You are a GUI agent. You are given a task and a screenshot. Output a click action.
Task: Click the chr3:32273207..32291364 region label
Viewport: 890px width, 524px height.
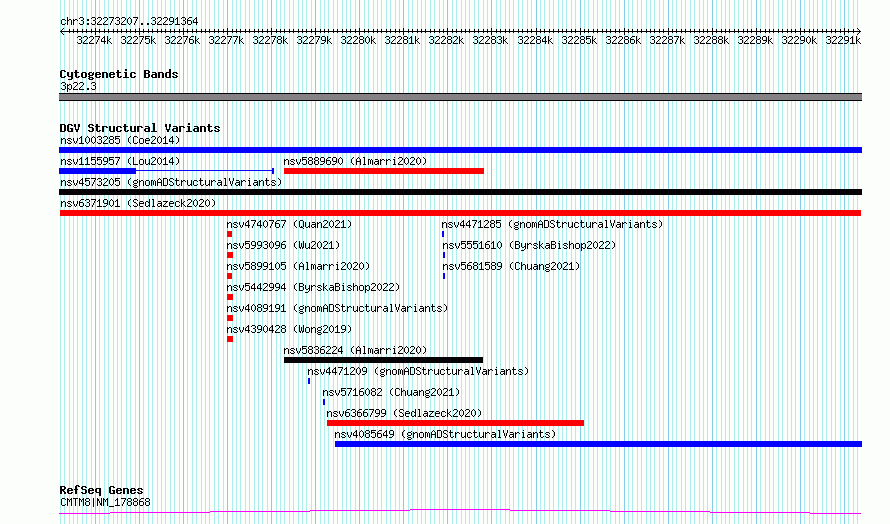129,21
